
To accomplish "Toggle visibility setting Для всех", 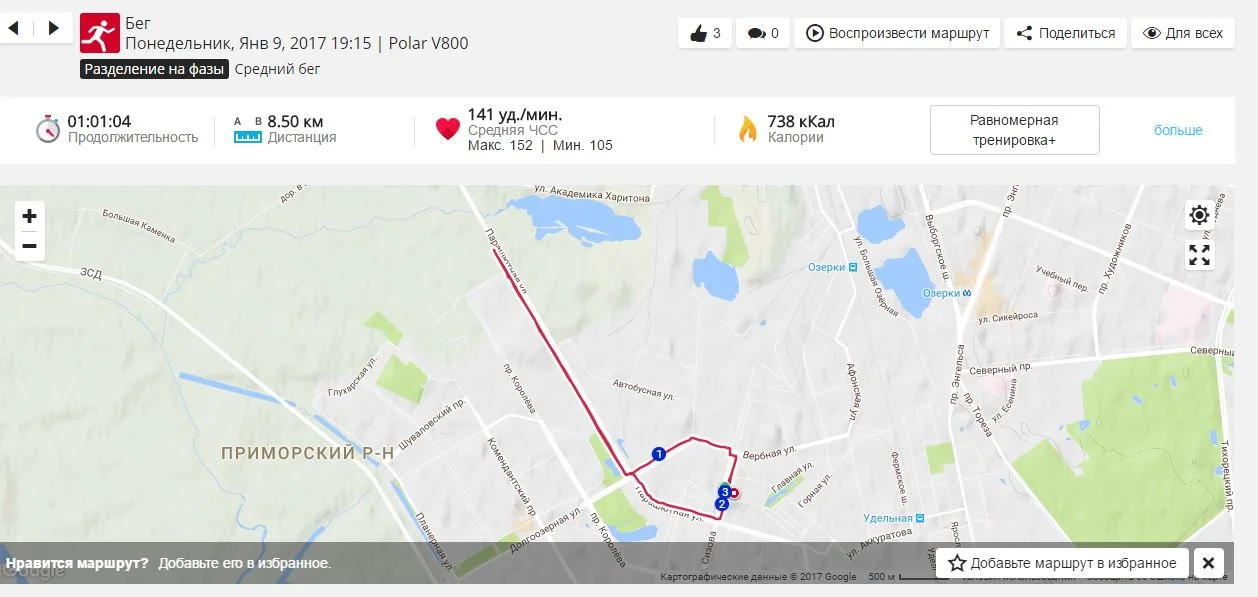I will click(x=1183, y=33).
